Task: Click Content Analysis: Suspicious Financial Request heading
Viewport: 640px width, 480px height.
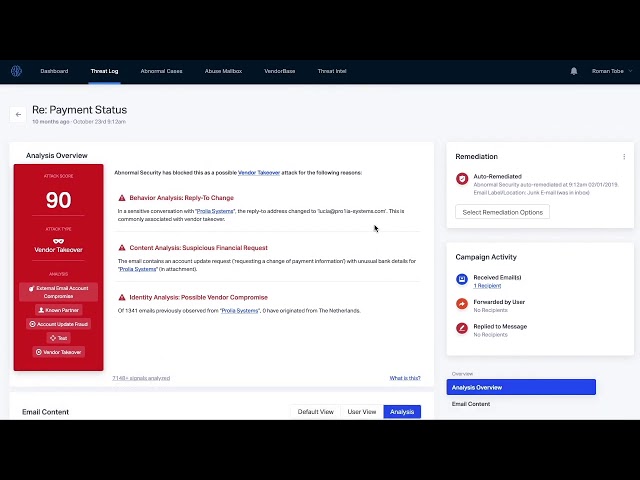Action: point(198,248)
